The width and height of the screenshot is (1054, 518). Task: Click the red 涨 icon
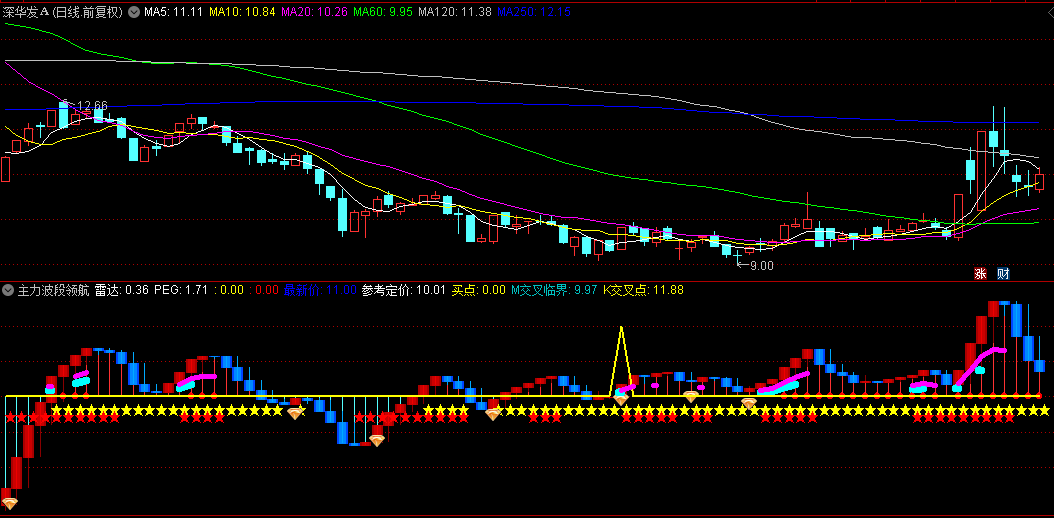click(981, 273)
